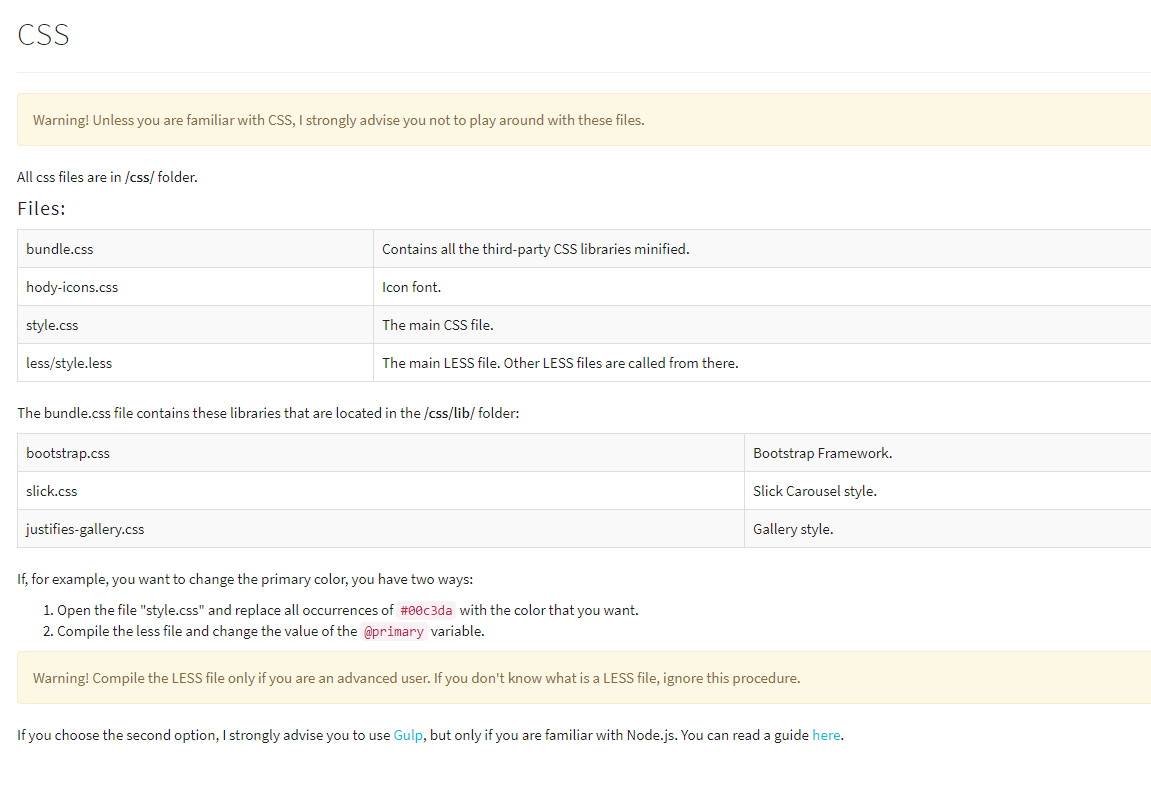The height and width of the screenshot is (786, 1151).
Task: Click the @primary variable code snippet
Action: click(393, 632)
